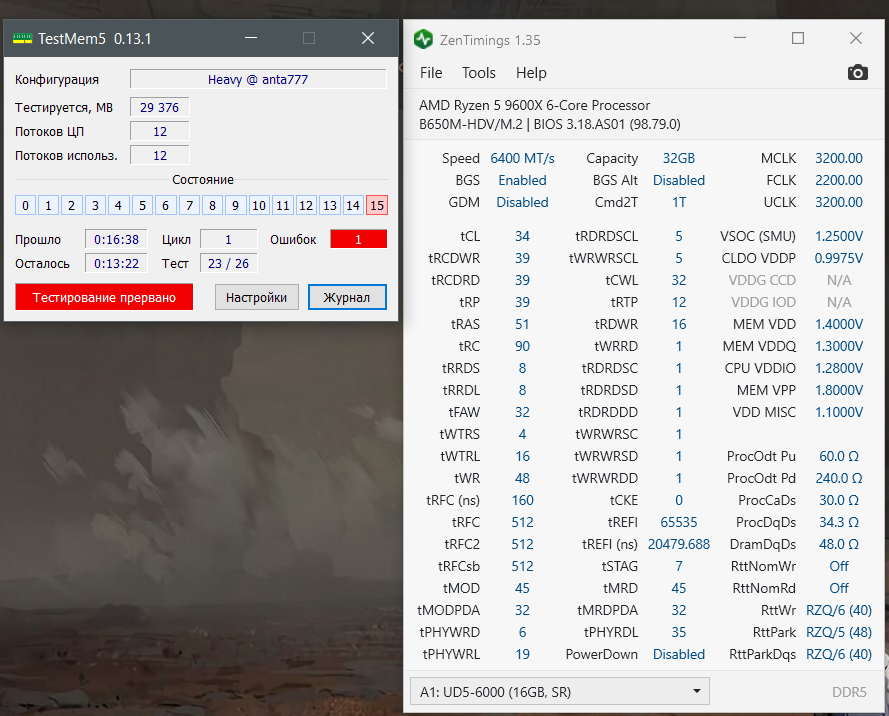Viewport: 889px width, 716px height.
Task: Click the Speed value '6400 MT/s'
Action: point(522,158)
